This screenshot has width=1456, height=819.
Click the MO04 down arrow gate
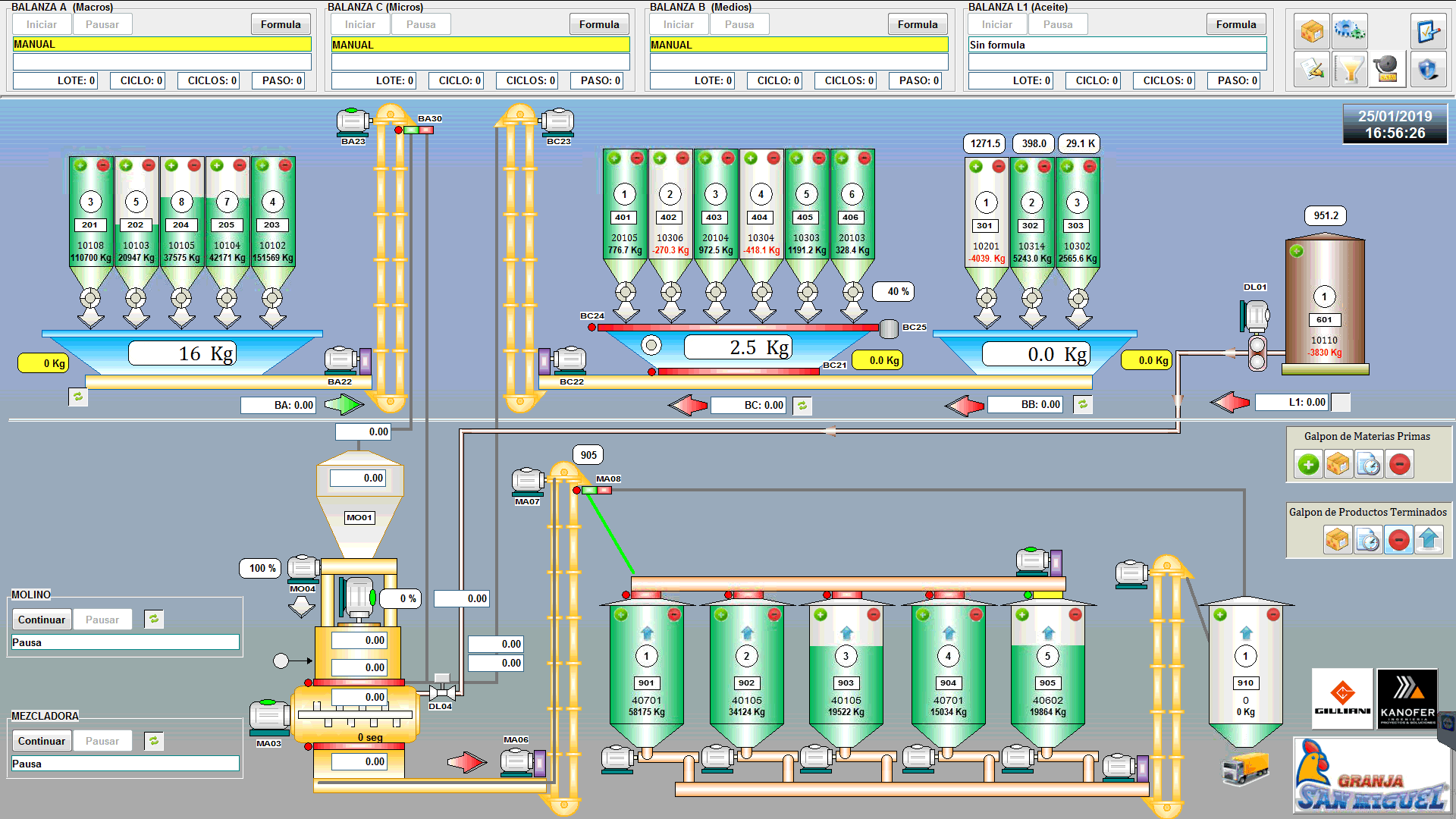(x=302, y=607)
